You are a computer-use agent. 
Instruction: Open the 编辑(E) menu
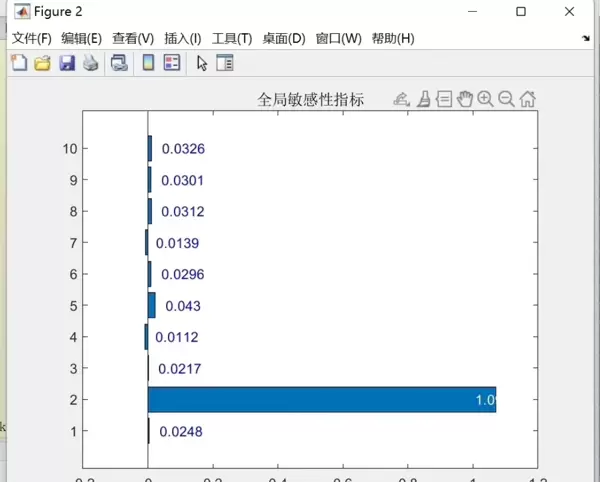coord(81,38)
